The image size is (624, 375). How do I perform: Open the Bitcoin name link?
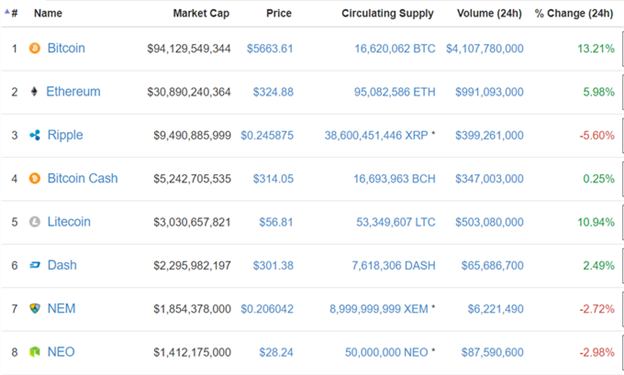pos(66,48)
